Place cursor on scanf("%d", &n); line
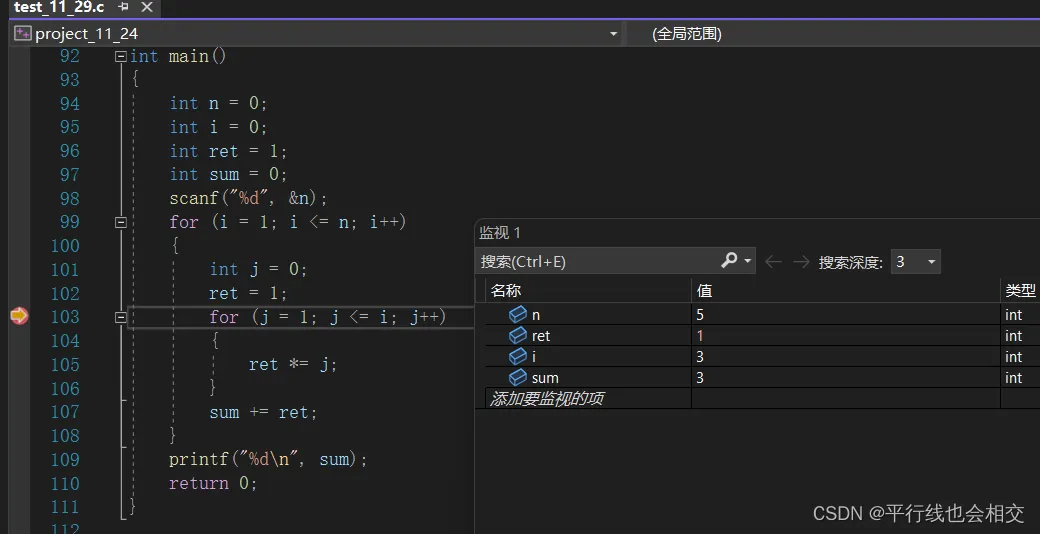The image size is (1040, 534). pyautogui.click(x=248, y=198)
